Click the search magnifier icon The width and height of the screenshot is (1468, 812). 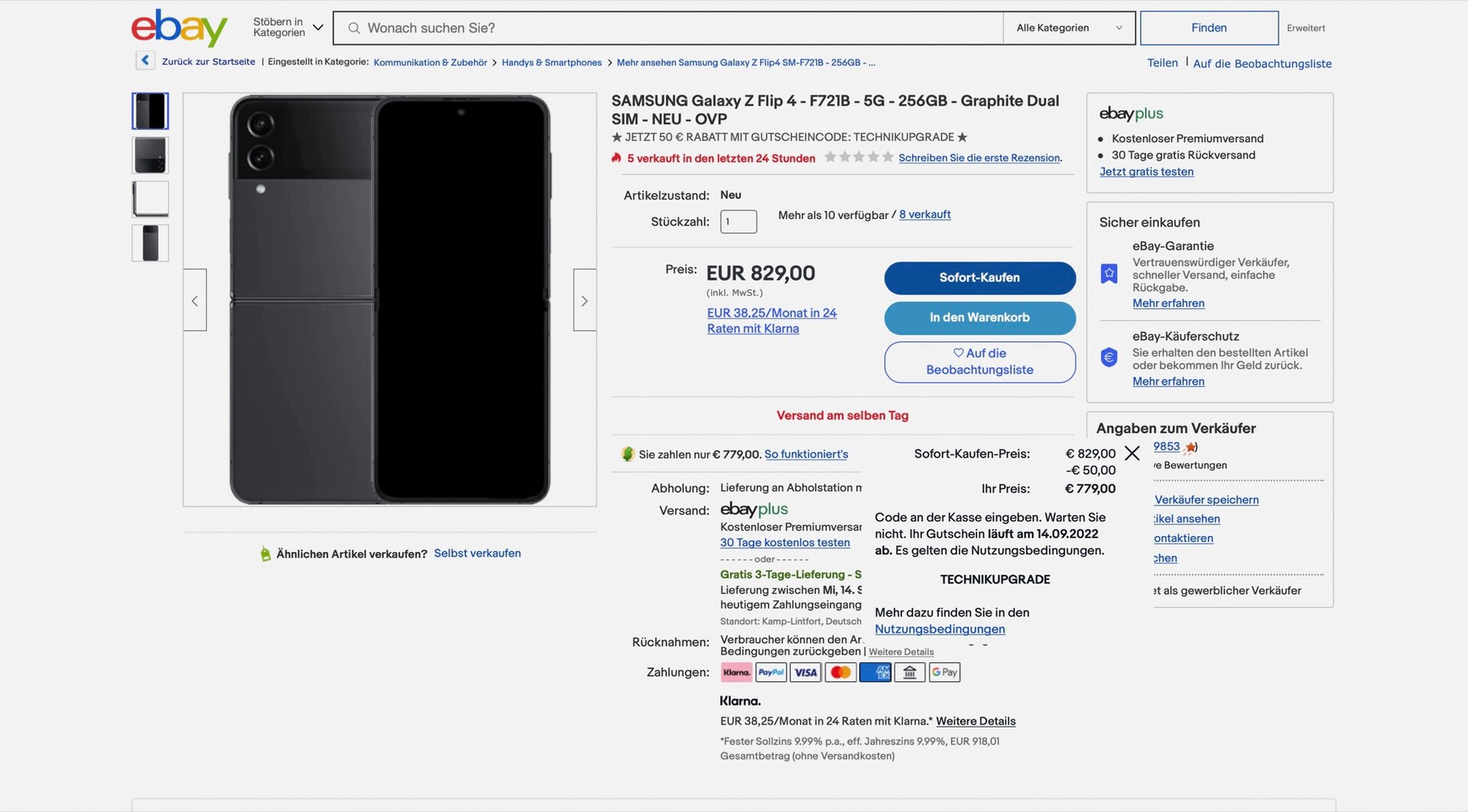354,28
